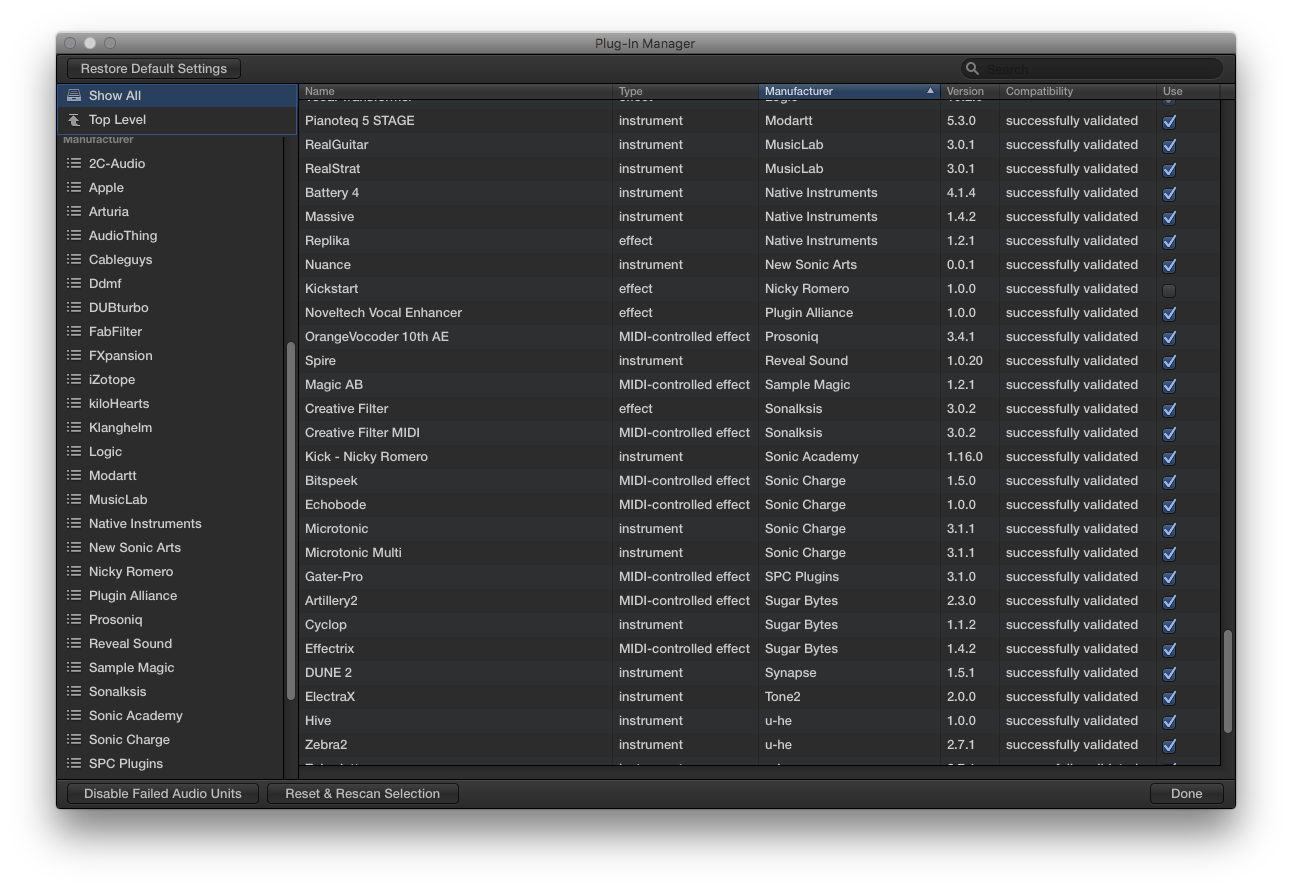Click Disable Failed Audio Units button
Screen dimensions: 1292x889
pos(163,793)
